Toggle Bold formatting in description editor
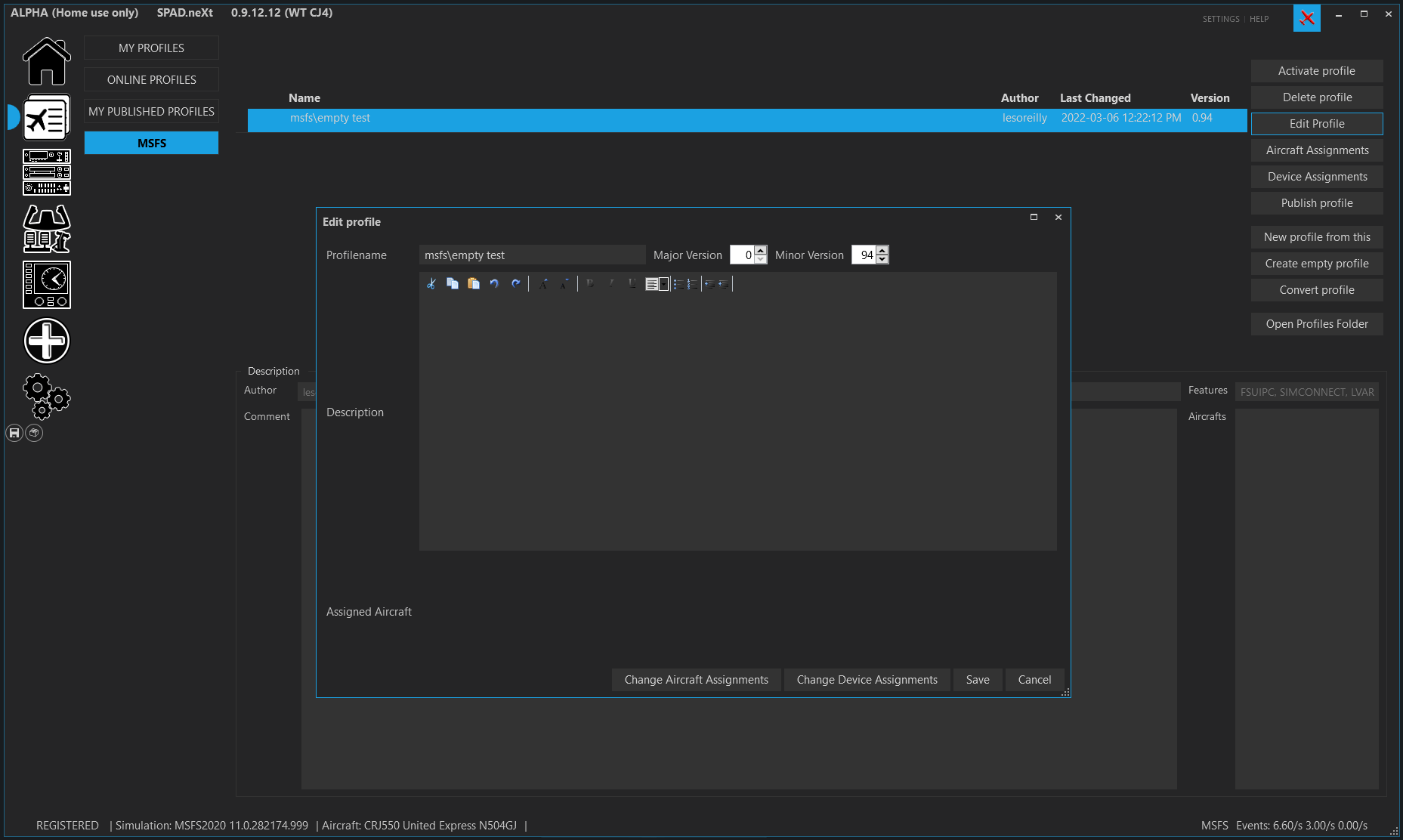The width and height of the screenshot is (1403, 840). click(590, 284)
